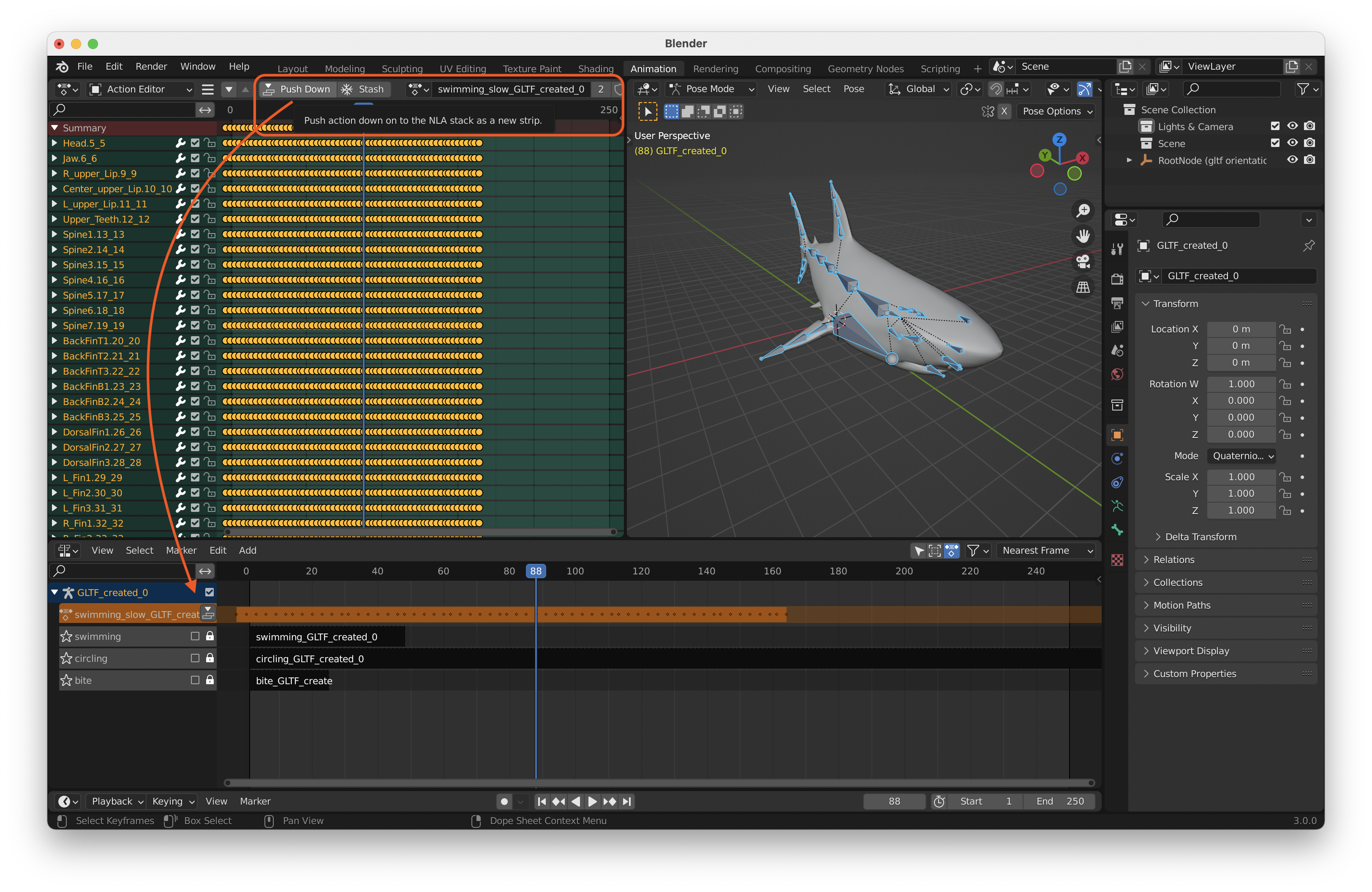Hide the Scene collection eye icon
Viewport: 1372px width, 892px height.
[1292, 143]
